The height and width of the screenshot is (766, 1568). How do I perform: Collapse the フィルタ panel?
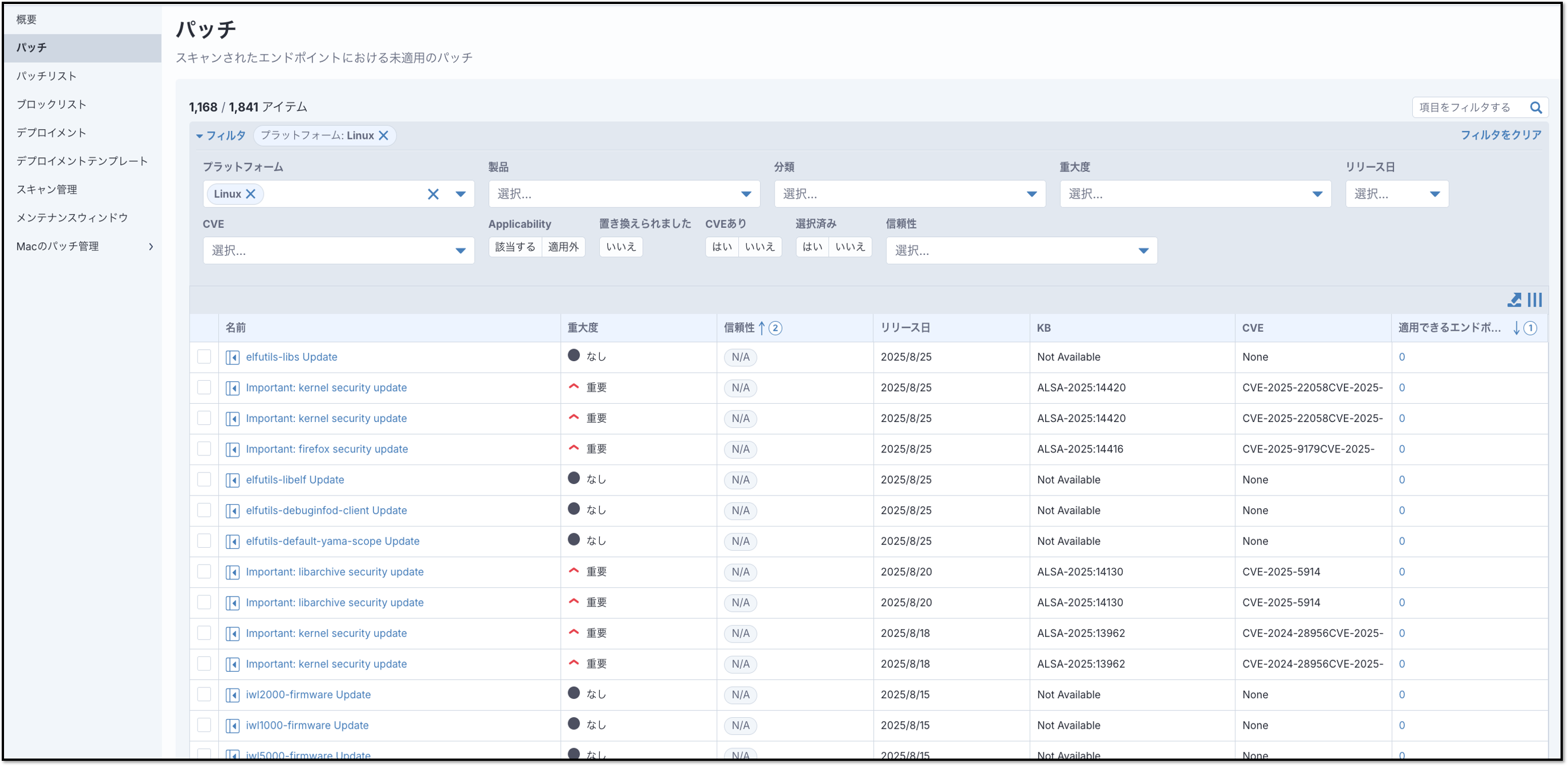tap(221, 136)
